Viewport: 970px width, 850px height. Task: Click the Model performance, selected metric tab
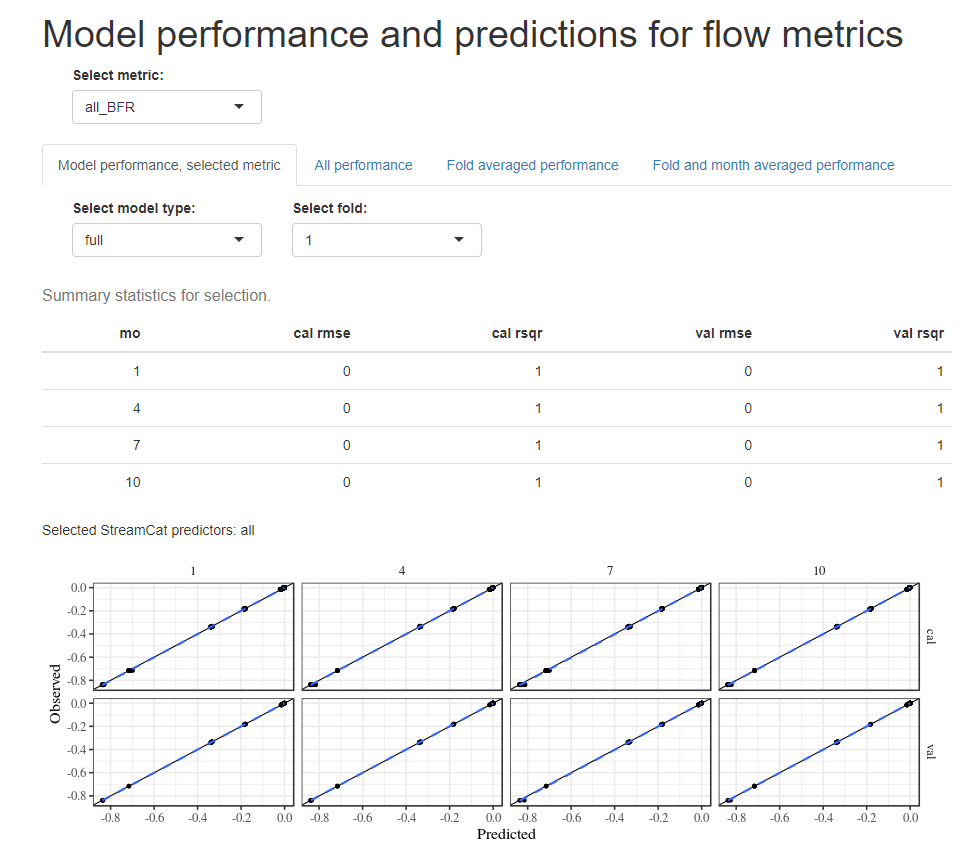(169, 164)
